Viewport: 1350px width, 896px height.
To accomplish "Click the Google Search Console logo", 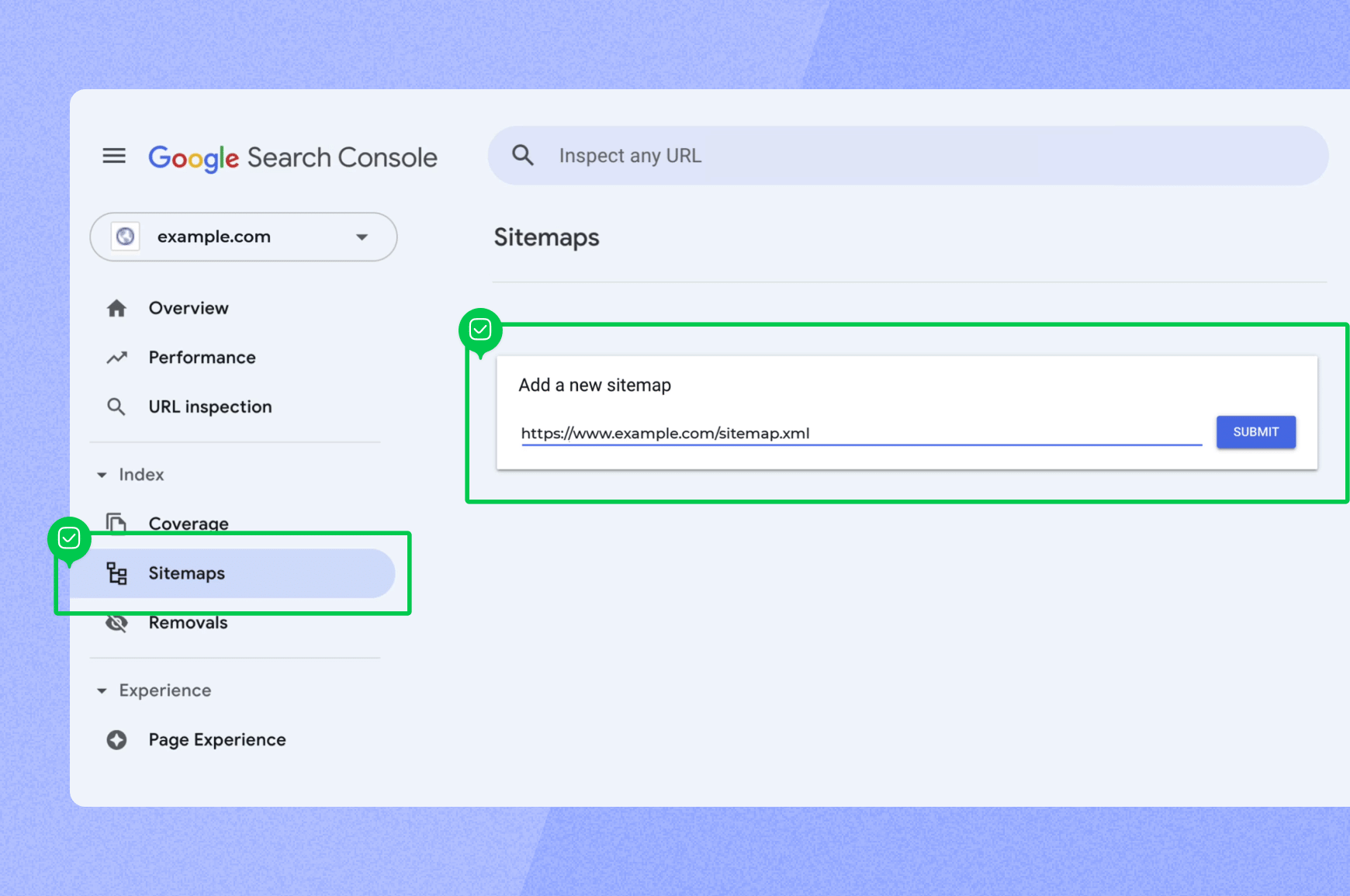I will (x=292, y=157).
